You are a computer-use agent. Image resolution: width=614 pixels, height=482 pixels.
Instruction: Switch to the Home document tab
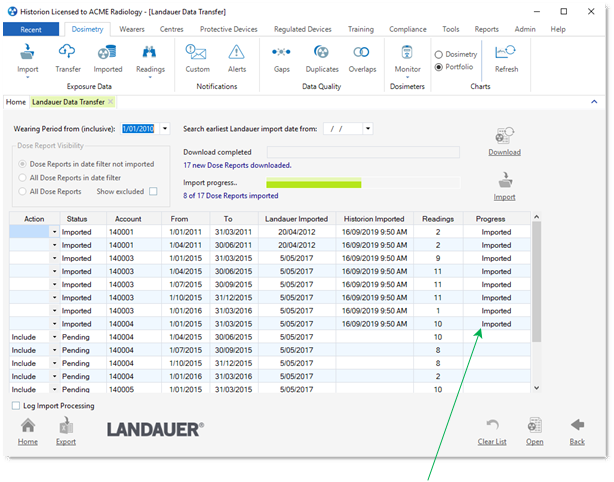16,102
